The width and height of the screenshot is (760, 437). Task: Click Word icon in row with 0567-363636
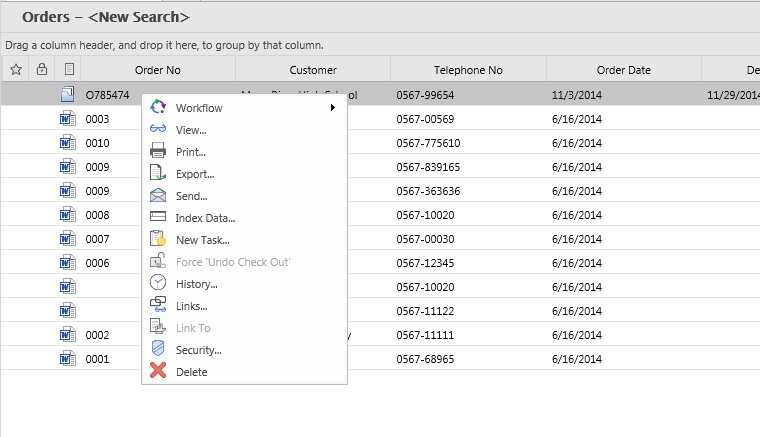(68, 191)
